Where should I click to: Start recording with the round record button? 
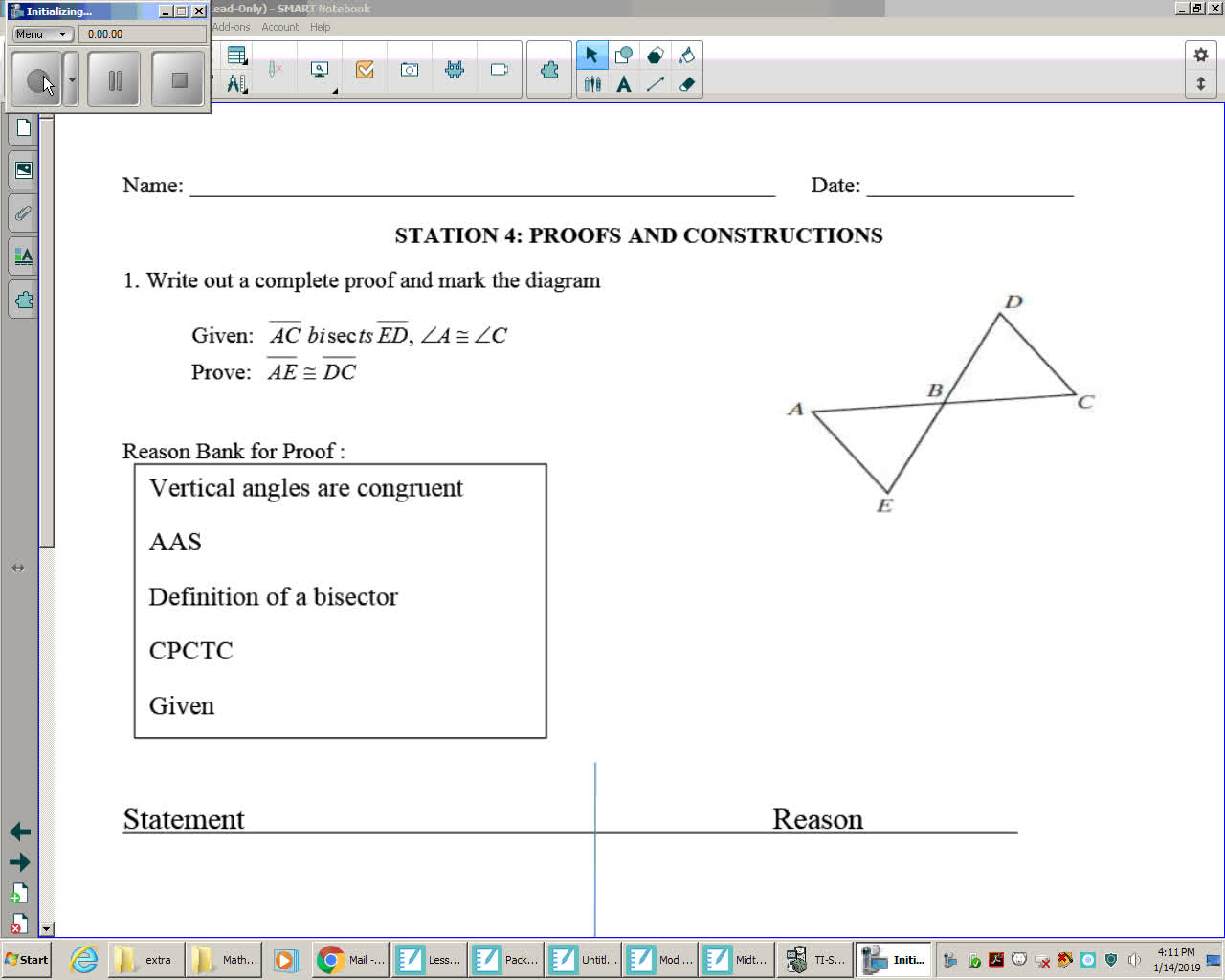coord(36,79)
